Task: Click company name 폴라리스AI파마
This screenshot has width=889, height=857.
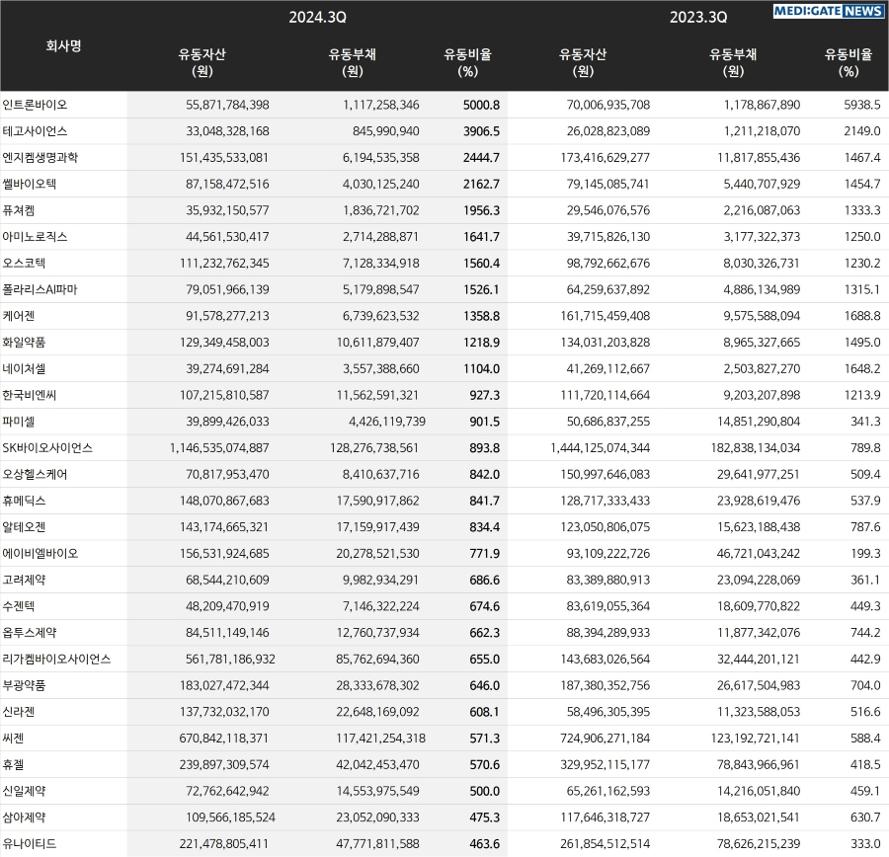Action: [x=40, y=289]
